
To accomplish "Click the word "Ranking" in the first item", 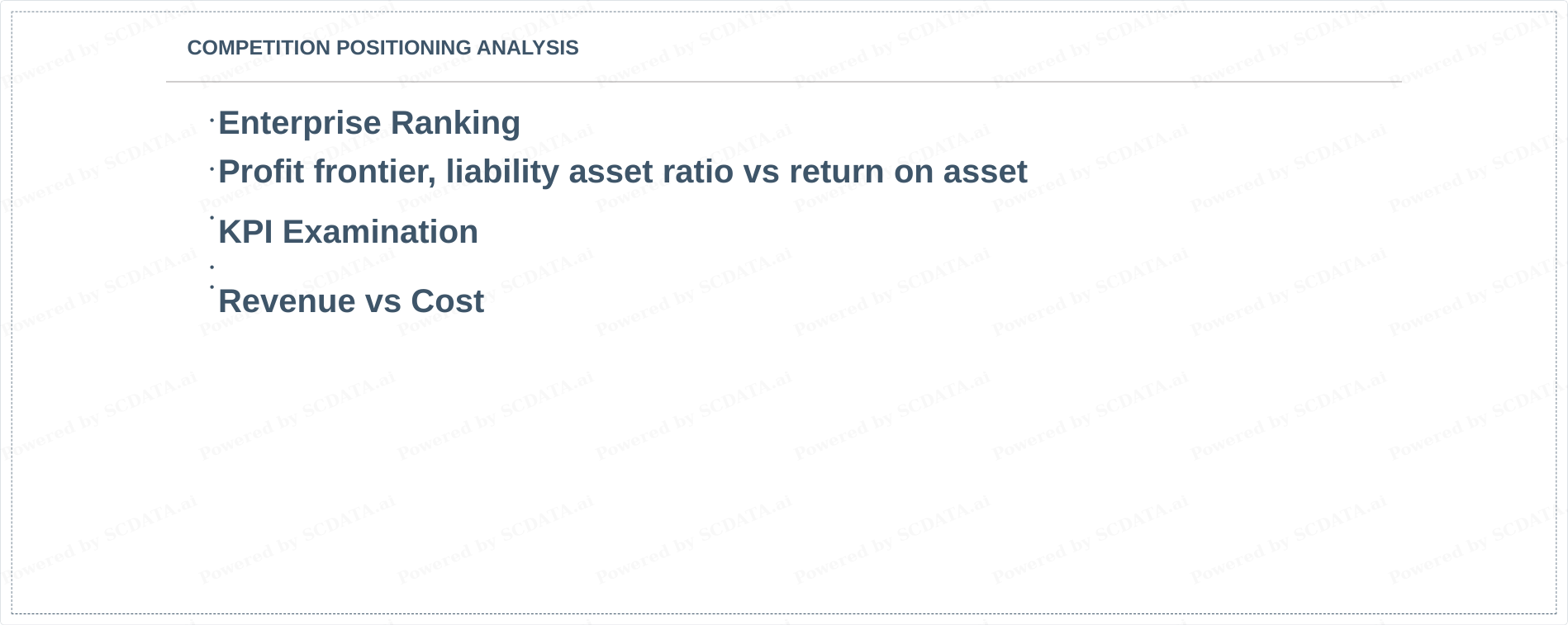I will [455, 123].
